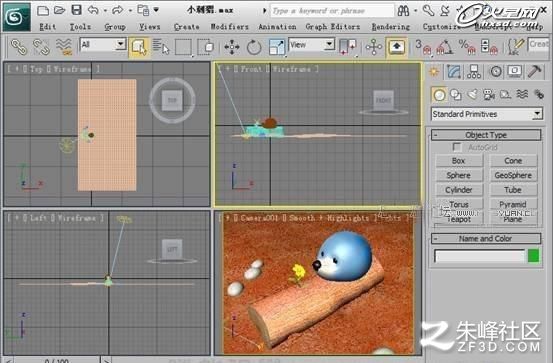The width and height of the screenshot is (553, 363).
Task: Open the Rendering menu
Action: coord(391,27)
